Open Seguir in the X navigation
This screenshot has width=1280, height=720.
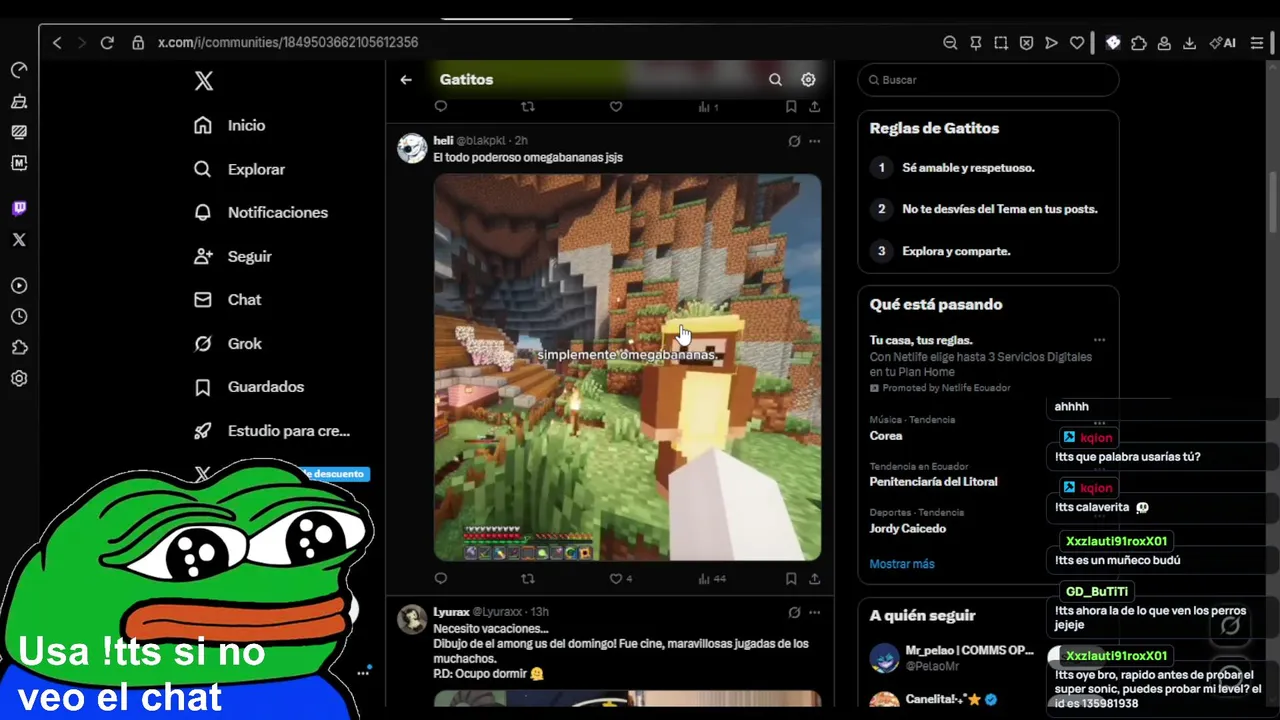[x=233, y=256]
